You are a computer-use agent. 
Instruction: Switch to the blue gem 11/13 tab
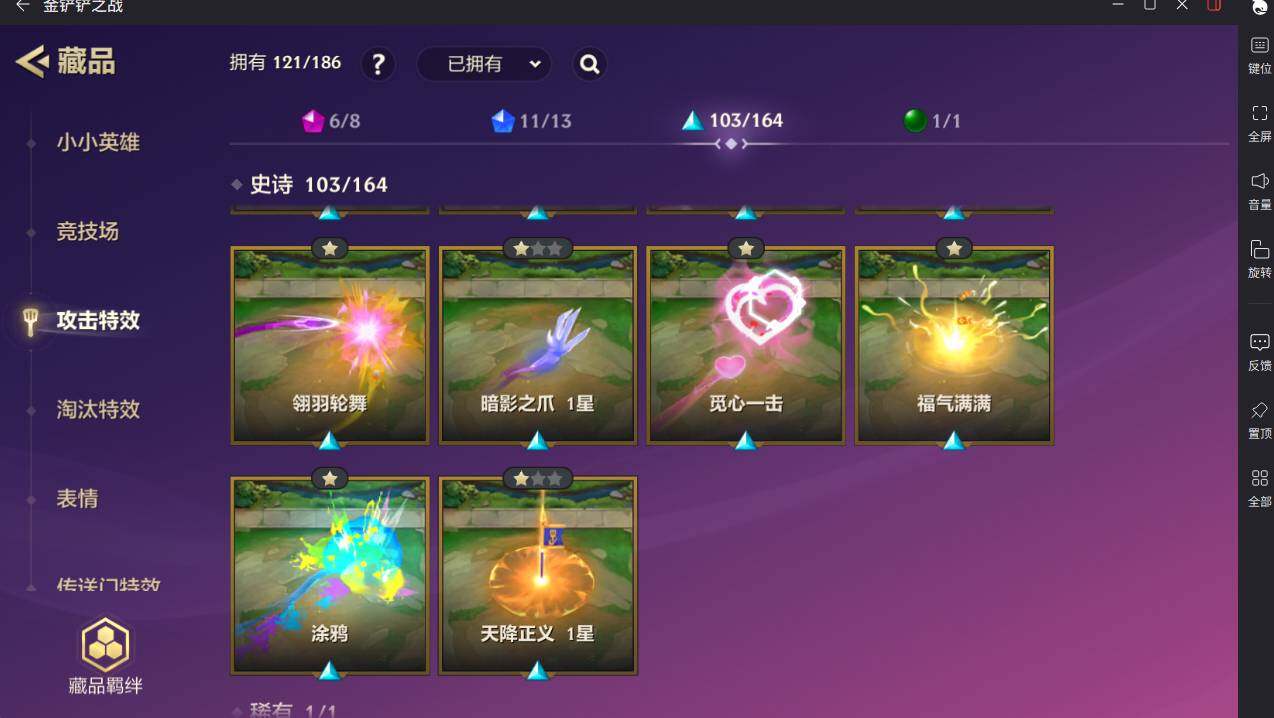click(531, 121)
